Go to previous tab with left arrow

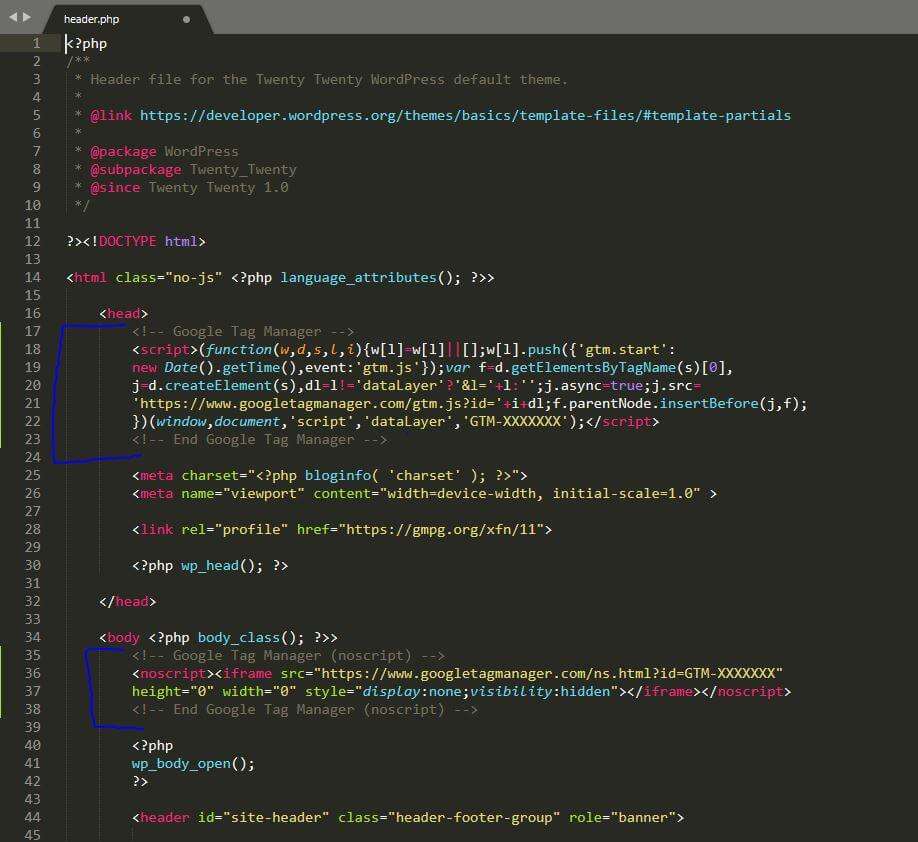pyautogui.click(x=13, y=17)
